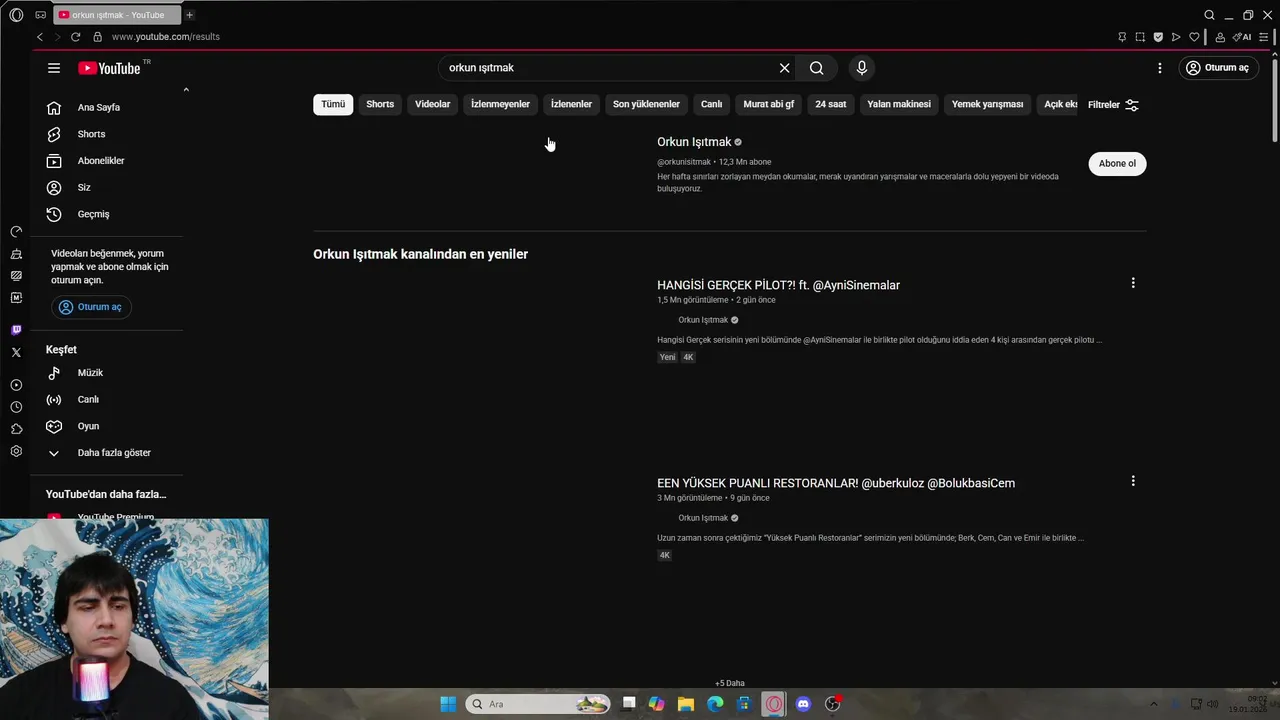This screenshot has width=1280, height=720.
Task: Click channel name under HANGİSİ GERÇEK PİLOT video
Action: 703,320
